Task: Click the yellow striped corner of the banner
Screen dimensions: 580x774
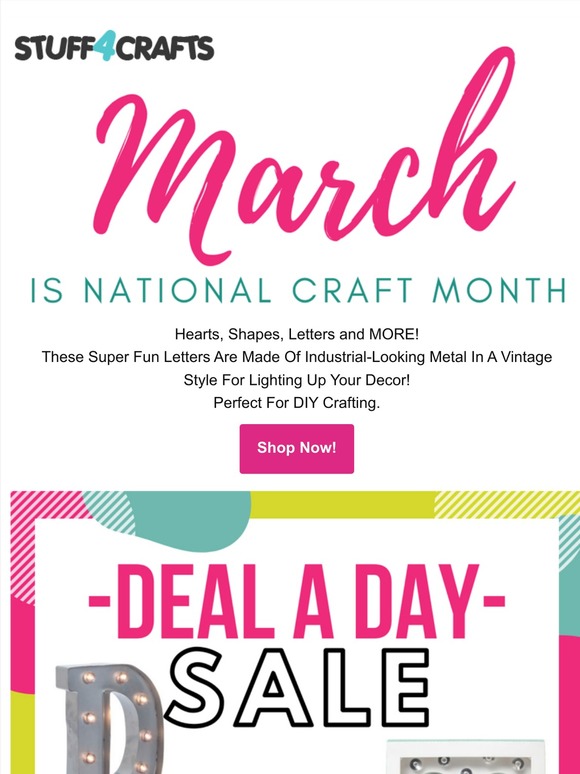Action: coord(506,504)
